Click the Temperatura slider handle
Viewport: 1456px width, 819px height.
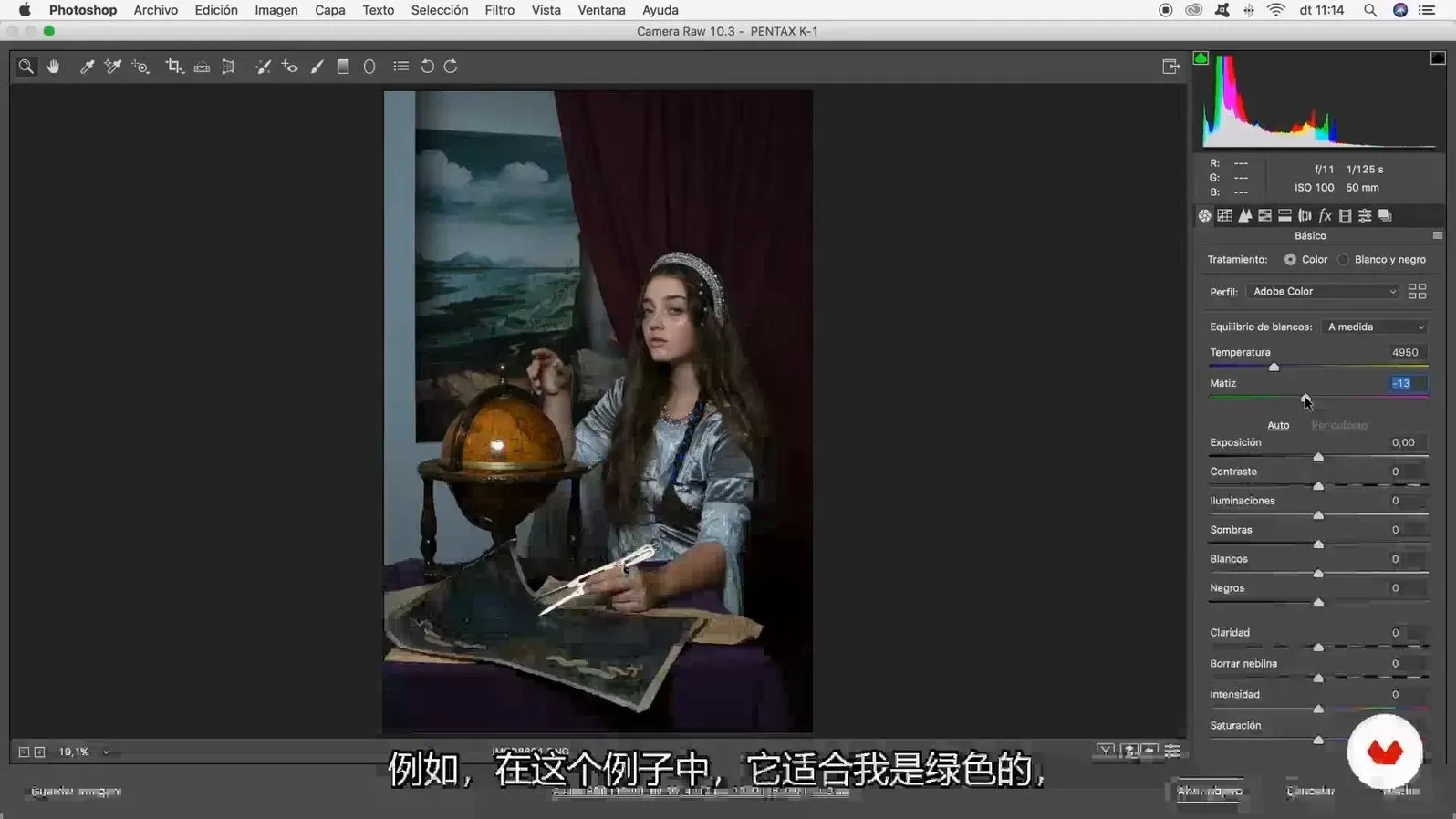[1274, 367]
